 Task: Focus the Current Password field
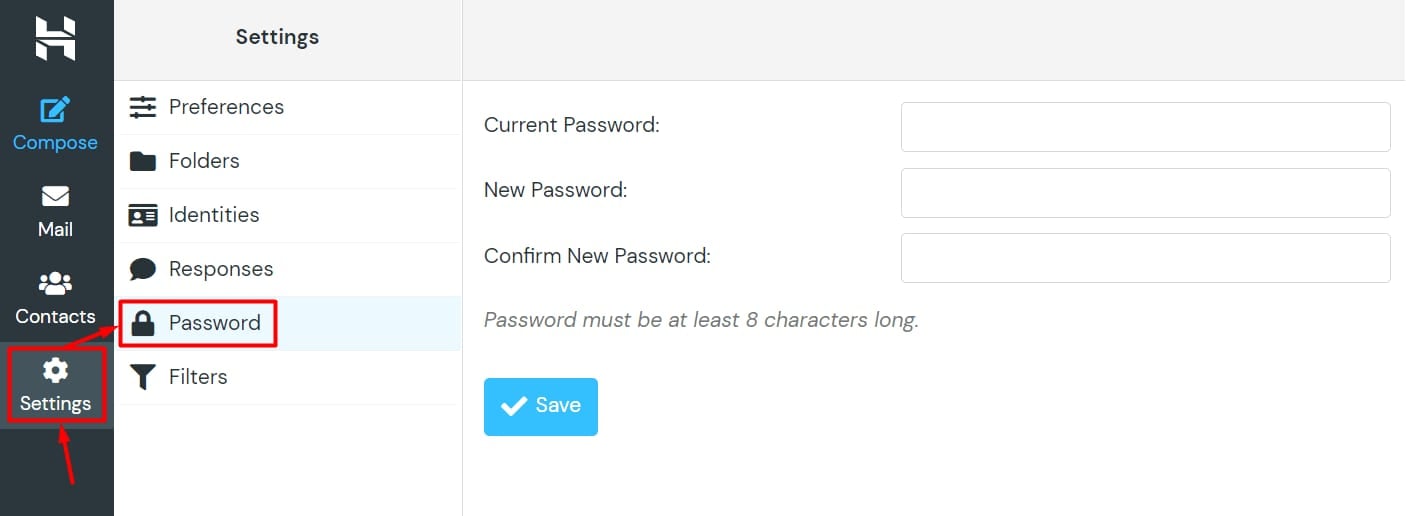tap(1145, 127)
